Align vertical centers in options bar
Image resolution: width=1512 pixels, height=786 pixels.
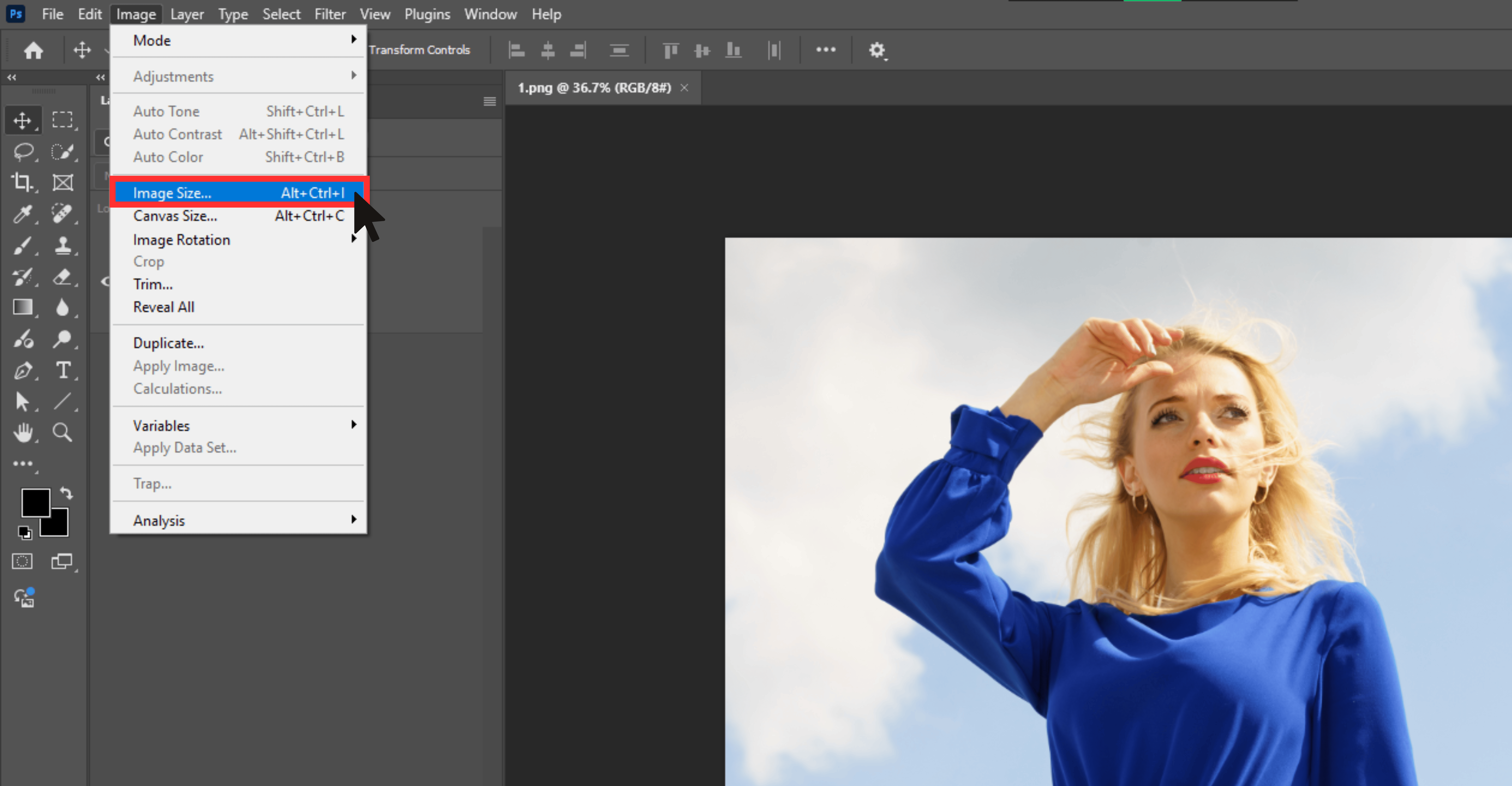[x=702, y=51]
